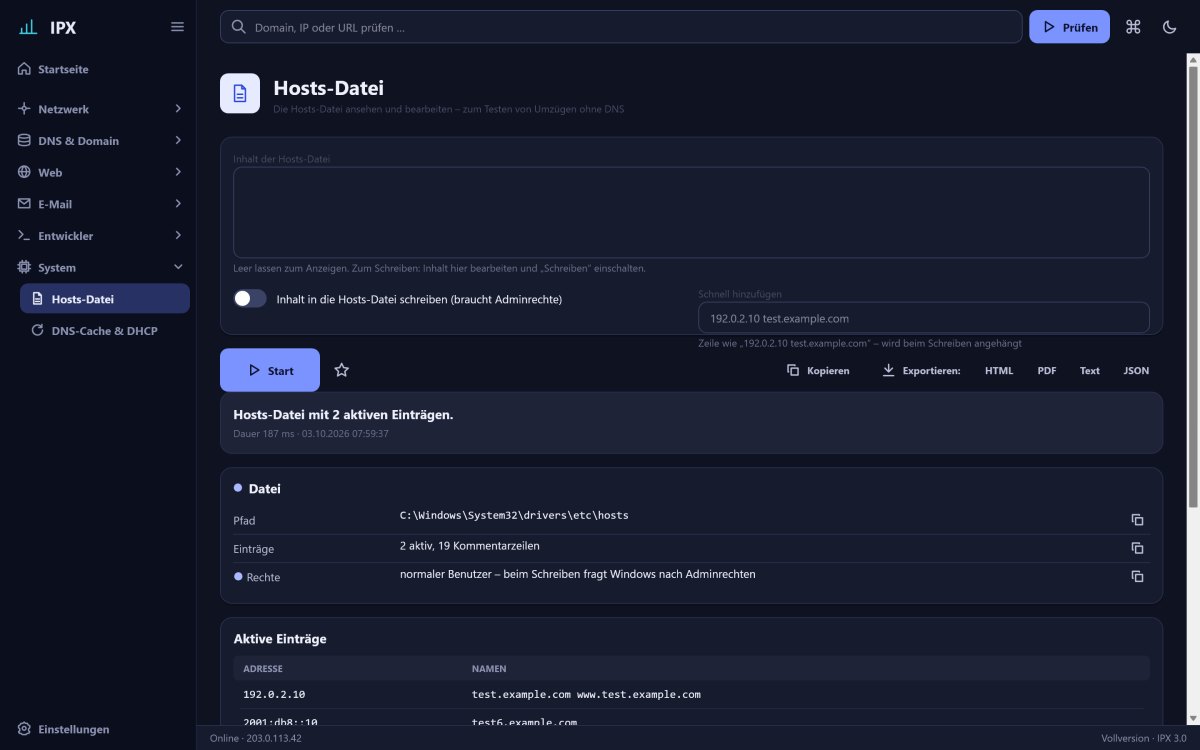Click test.example.com www.test.example.com names cell
The height and width of the screenshot is (750, 1200).
click(x=586, y=694)
